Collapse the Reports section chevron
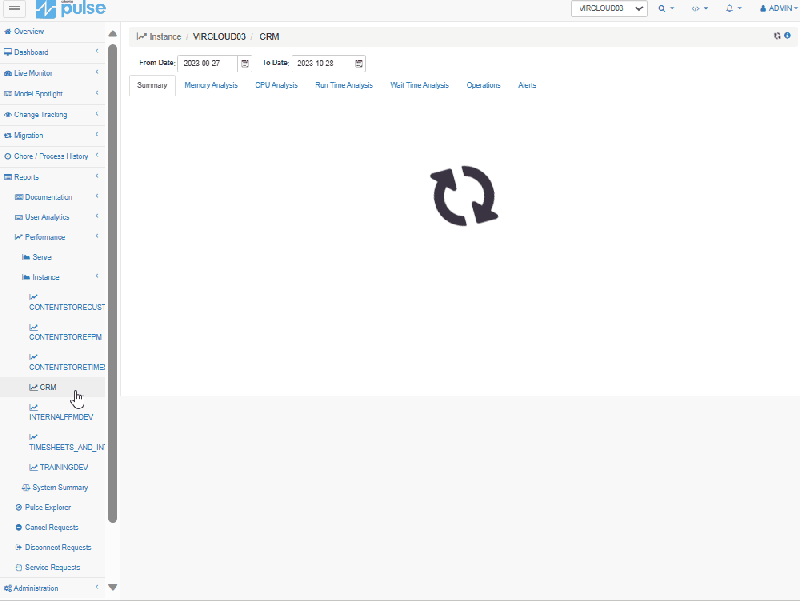800x601 pixels. pos(97,176)
